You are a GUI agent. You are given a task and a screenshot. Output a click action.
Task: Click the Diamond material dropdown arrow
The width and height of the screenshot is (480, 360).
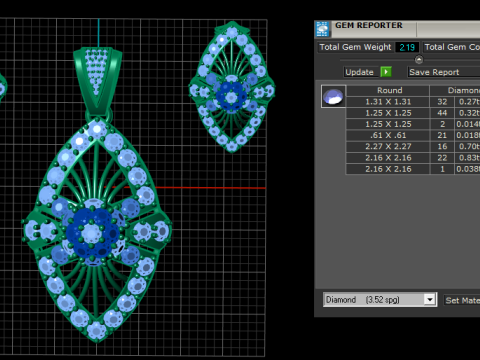pos(430,300)
